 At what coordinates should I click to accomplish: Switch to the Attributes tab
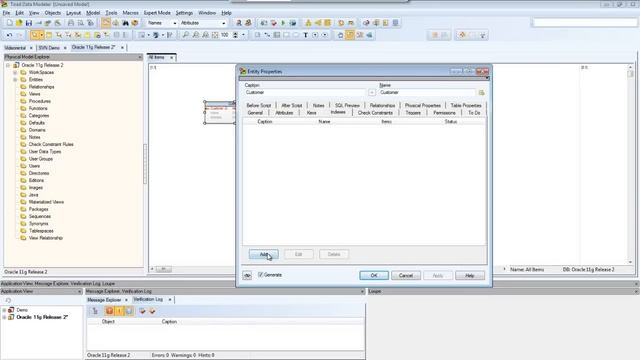coord(284,113)
